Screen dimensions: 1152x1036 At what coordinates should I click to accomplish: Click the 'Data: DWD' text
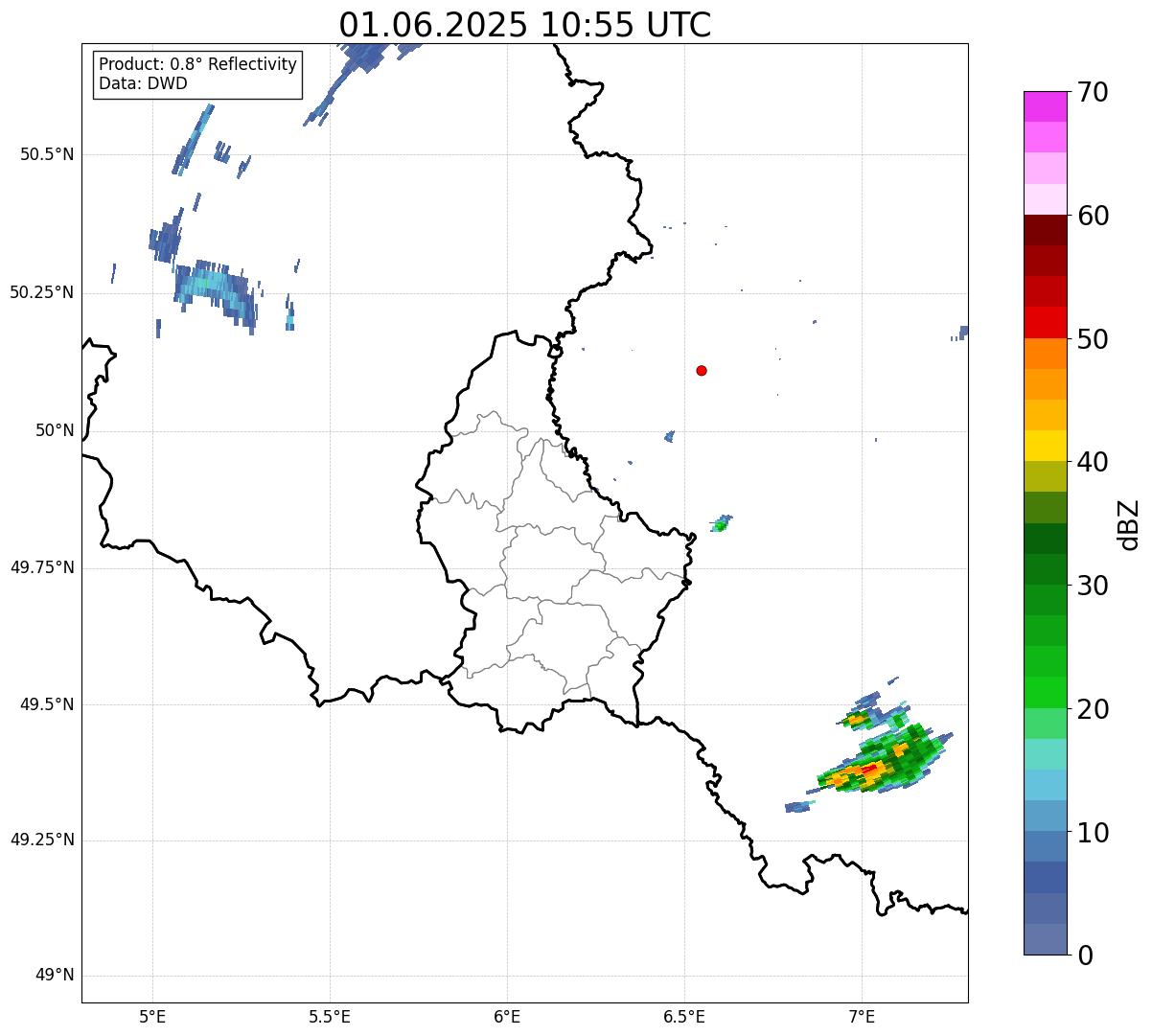pos(143,83)
